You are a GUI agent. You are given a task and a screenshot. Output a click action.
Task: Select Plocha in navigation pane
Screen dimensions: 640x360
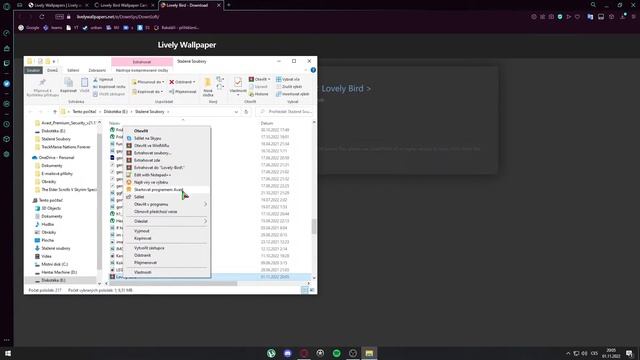pos(47,240)
